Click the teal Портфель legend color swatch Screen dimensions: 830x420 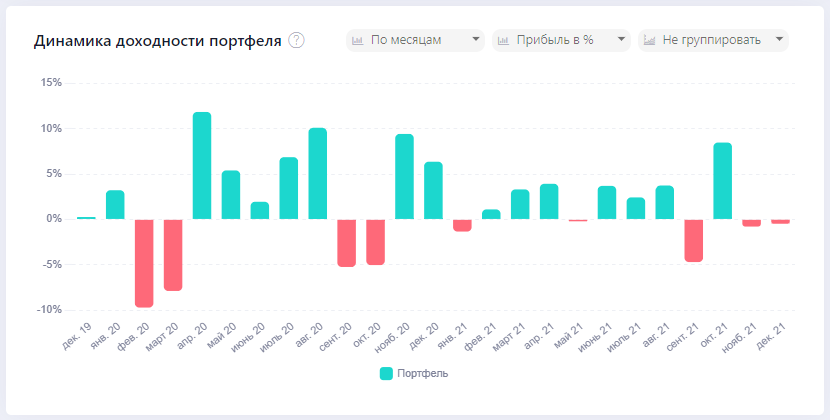tap(387, 374)
